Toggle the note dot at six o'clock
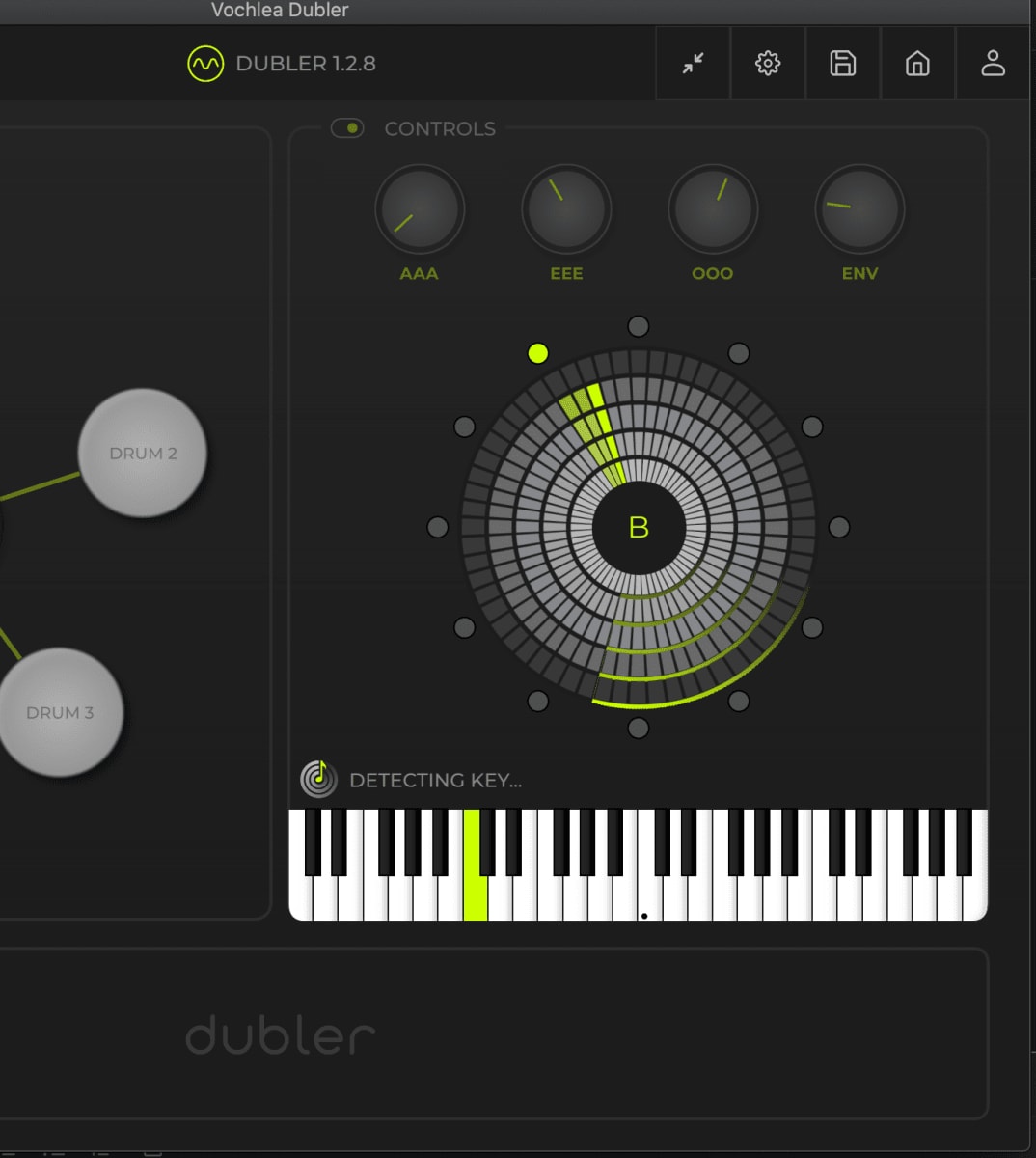 pyautogui.click(x=639, y=728)
